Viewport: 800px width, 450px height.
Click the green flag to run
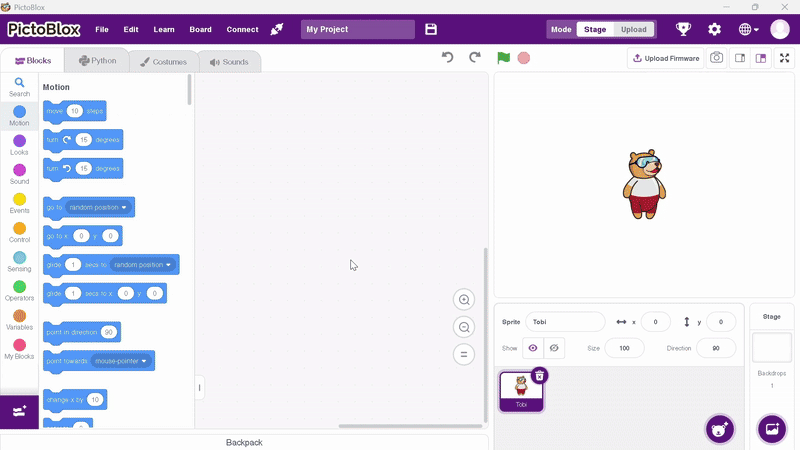503,58
